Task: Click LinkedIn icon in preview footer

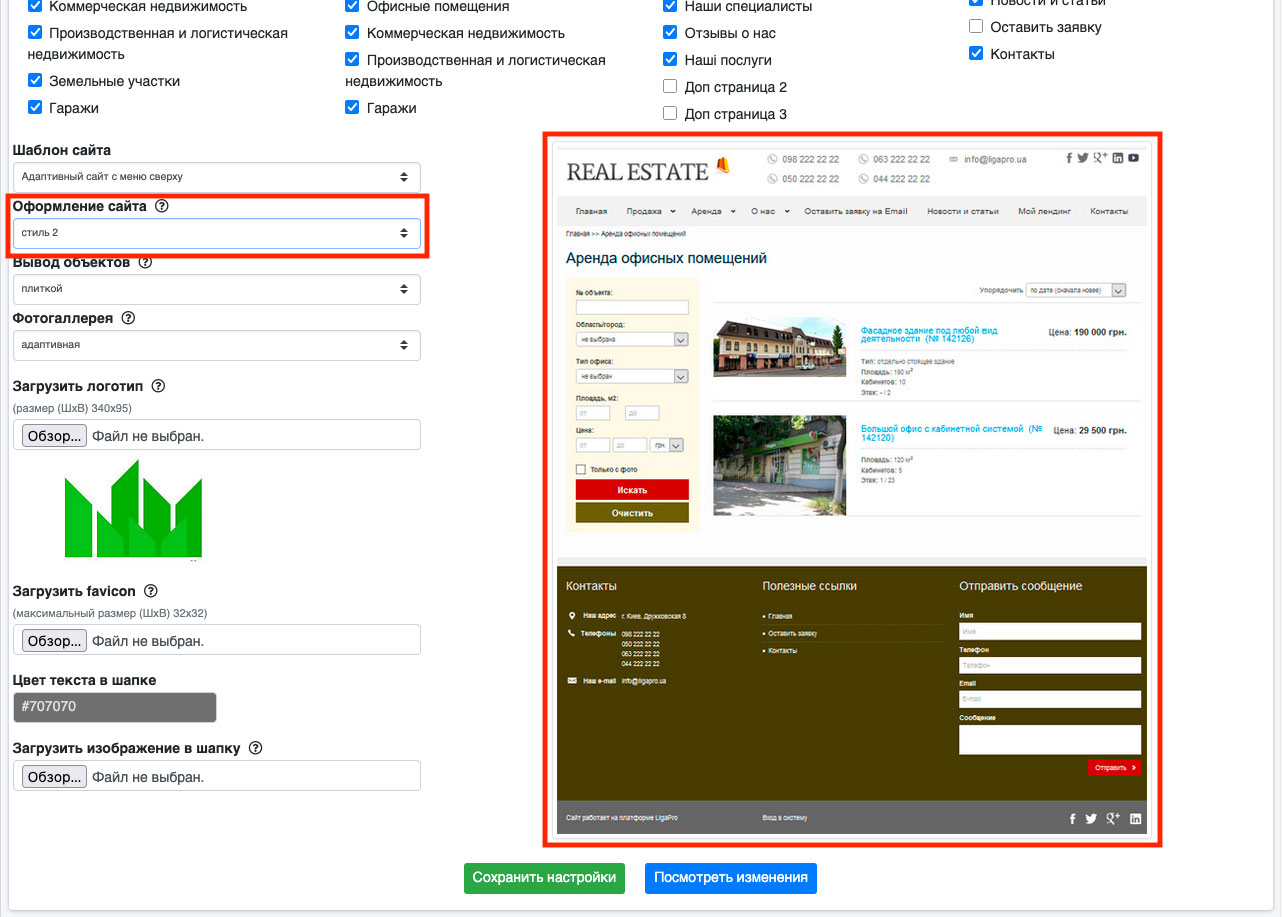Action: [1135, 819]
